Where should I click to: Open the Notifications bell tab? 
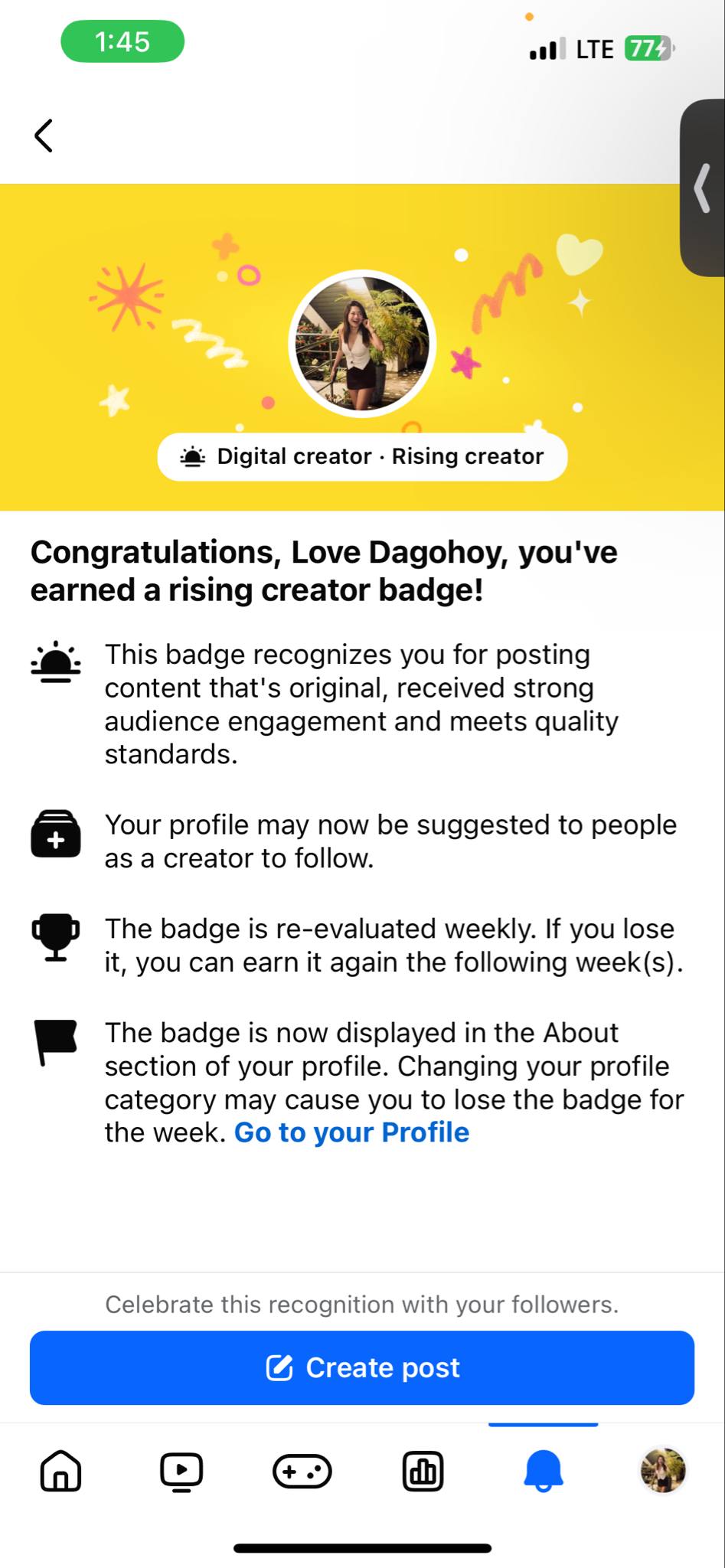point(544,1472)
